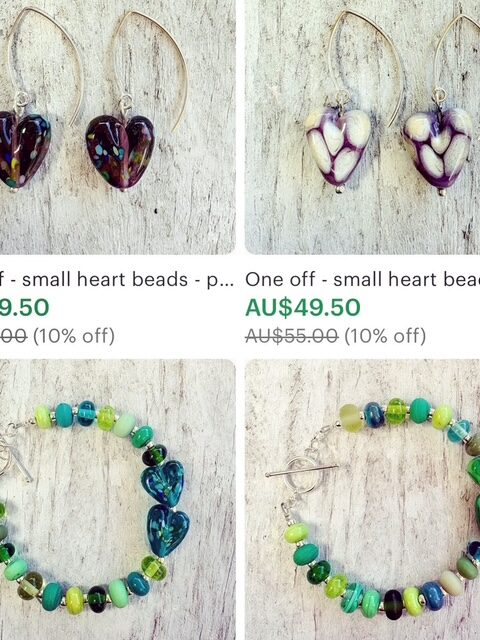Click the crossed-out AU$55.00 original price
This screenshot has height=640, width=480.
(292, 336)
